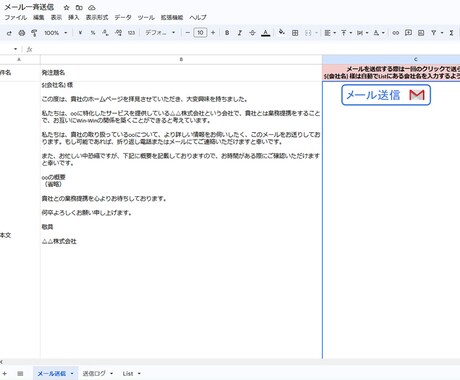Open the 表示形式 menu
Screen dimensions: 460x380
click(97, 17)
